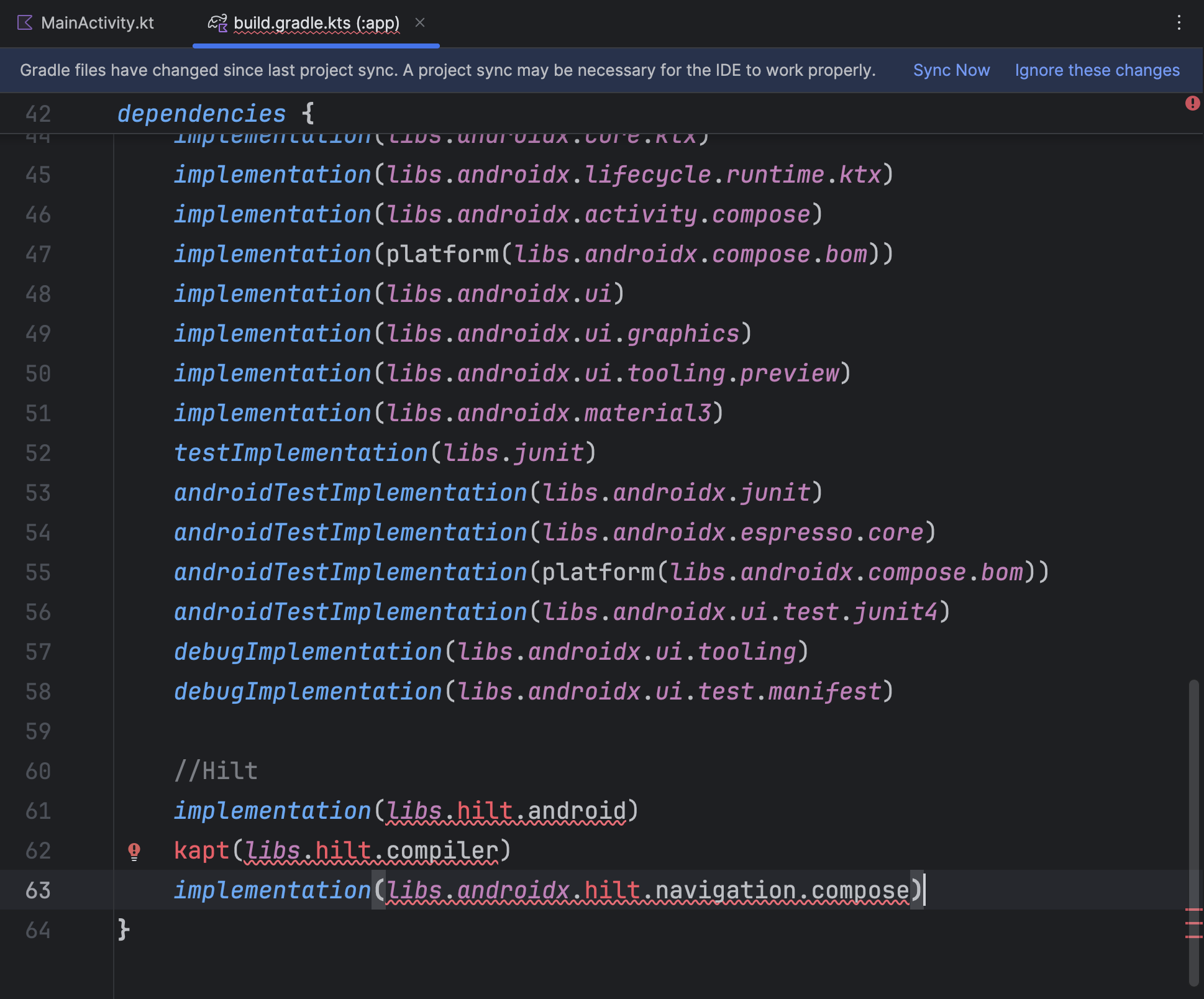This screenshot has width=1204, height=999.
Task: Click the libs.hilt.android error reference
Action: coord(506,811)
